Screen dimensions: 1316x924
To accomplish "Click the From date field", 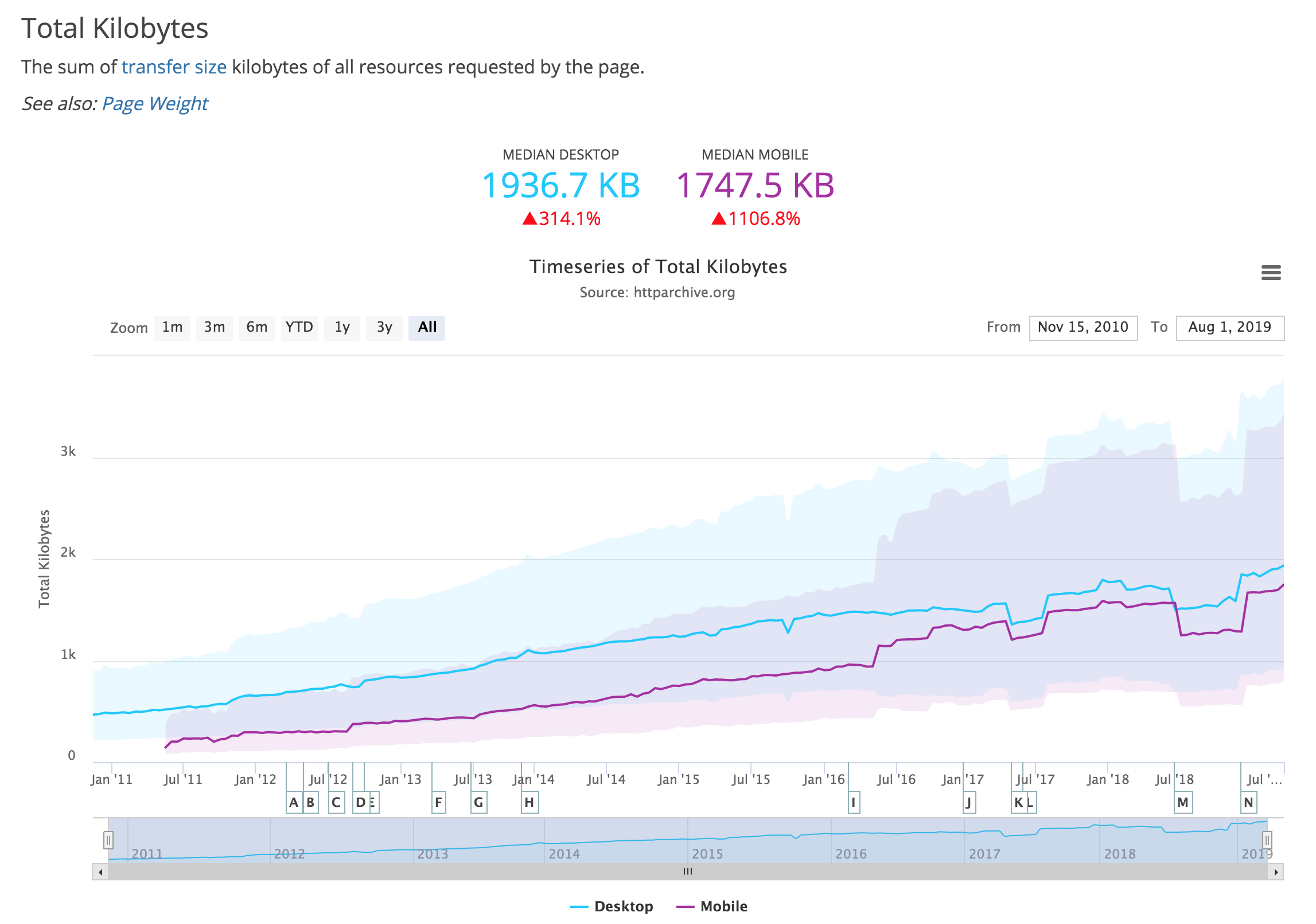I will pyautogui.click(x=1083, y=328).
